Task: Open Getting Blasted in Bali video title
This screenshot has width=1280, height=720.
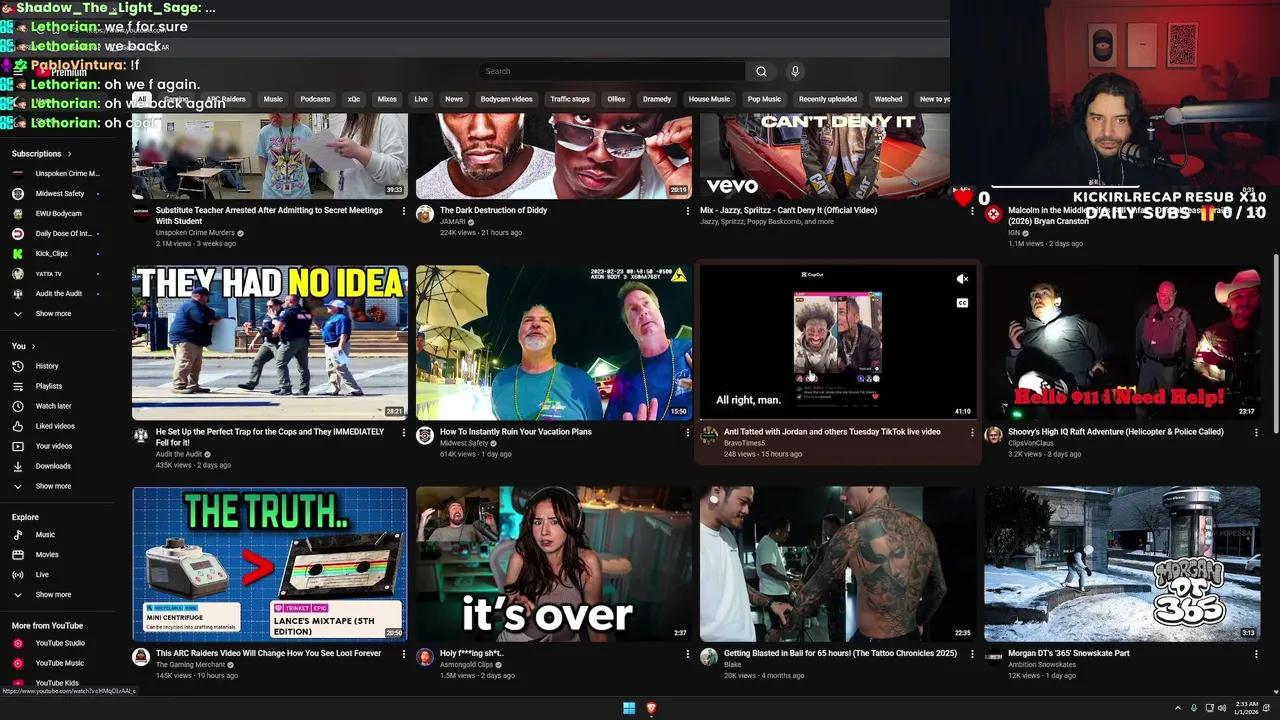Action: [840, 654]
